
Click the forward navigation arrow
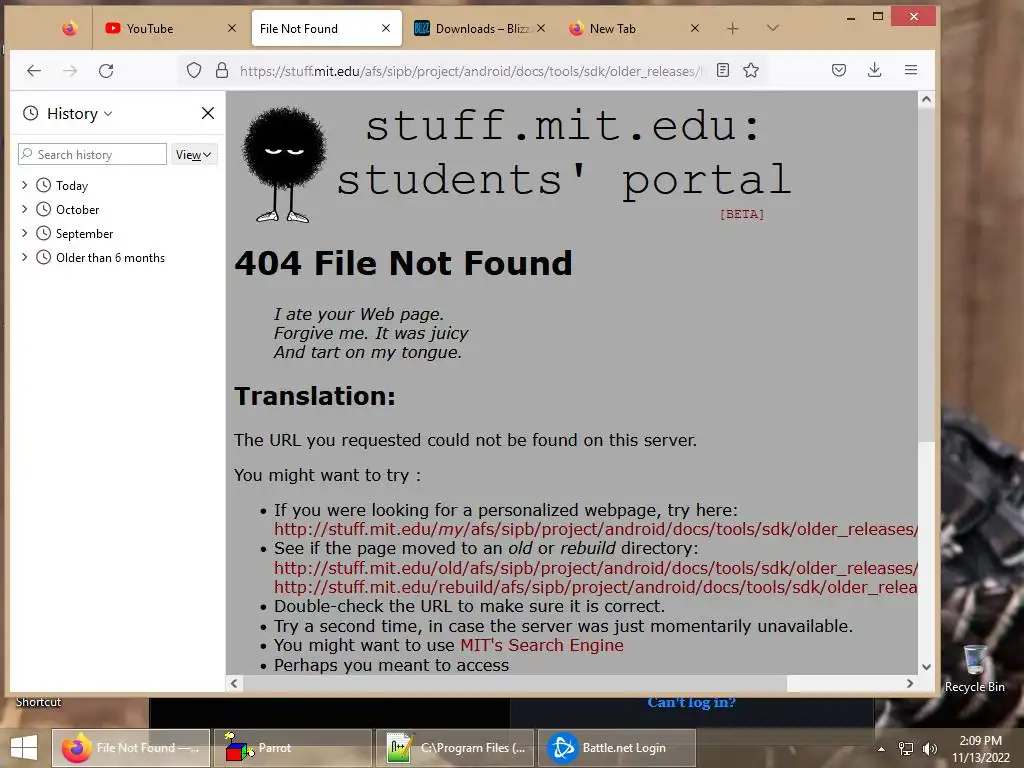pyautogui.click(x=70, y=71)
